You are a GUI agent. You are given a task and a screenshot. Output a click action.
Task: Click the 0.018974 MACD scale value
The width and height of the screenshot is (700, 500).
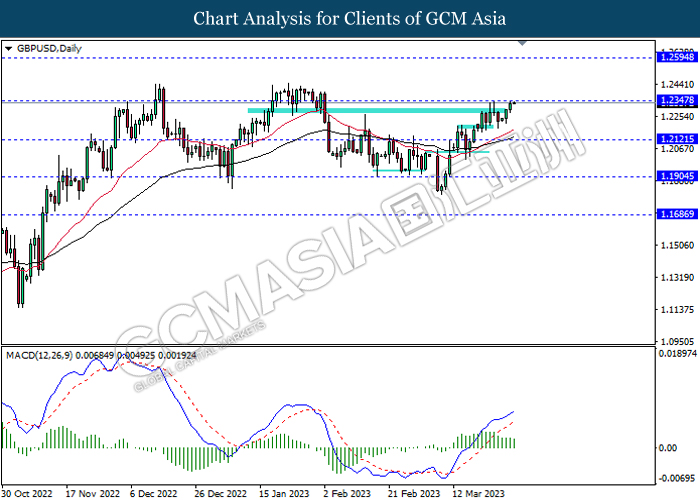tap(677, 354)
